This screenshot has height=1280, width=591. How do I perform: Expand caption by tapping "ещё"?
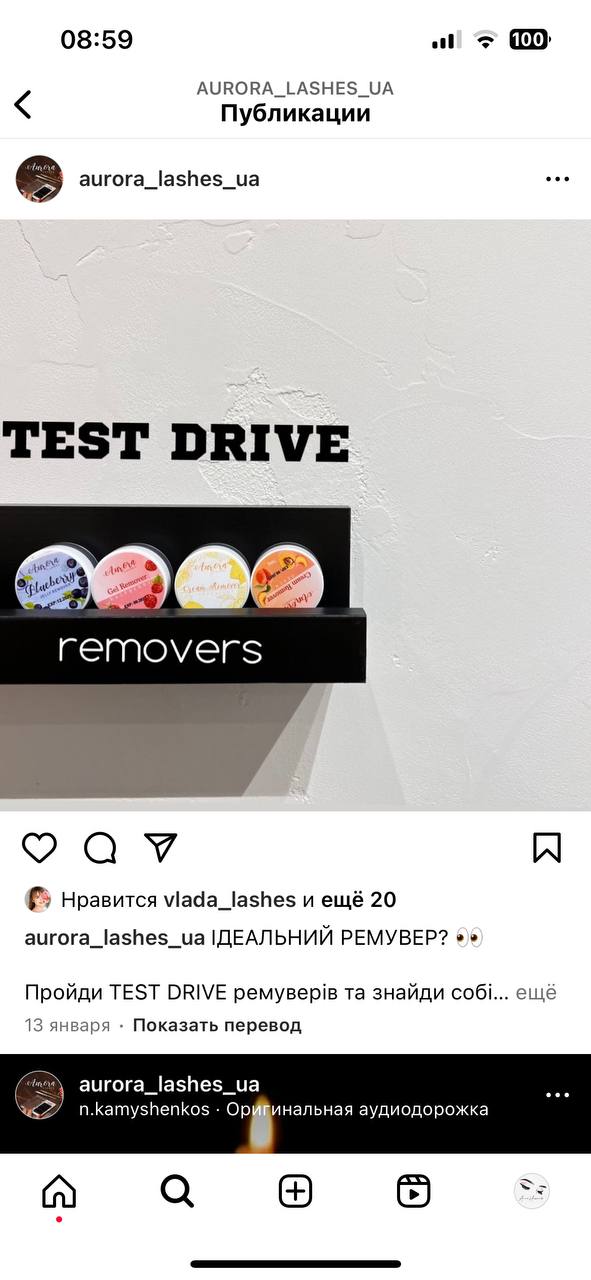(x=536, y=993)
